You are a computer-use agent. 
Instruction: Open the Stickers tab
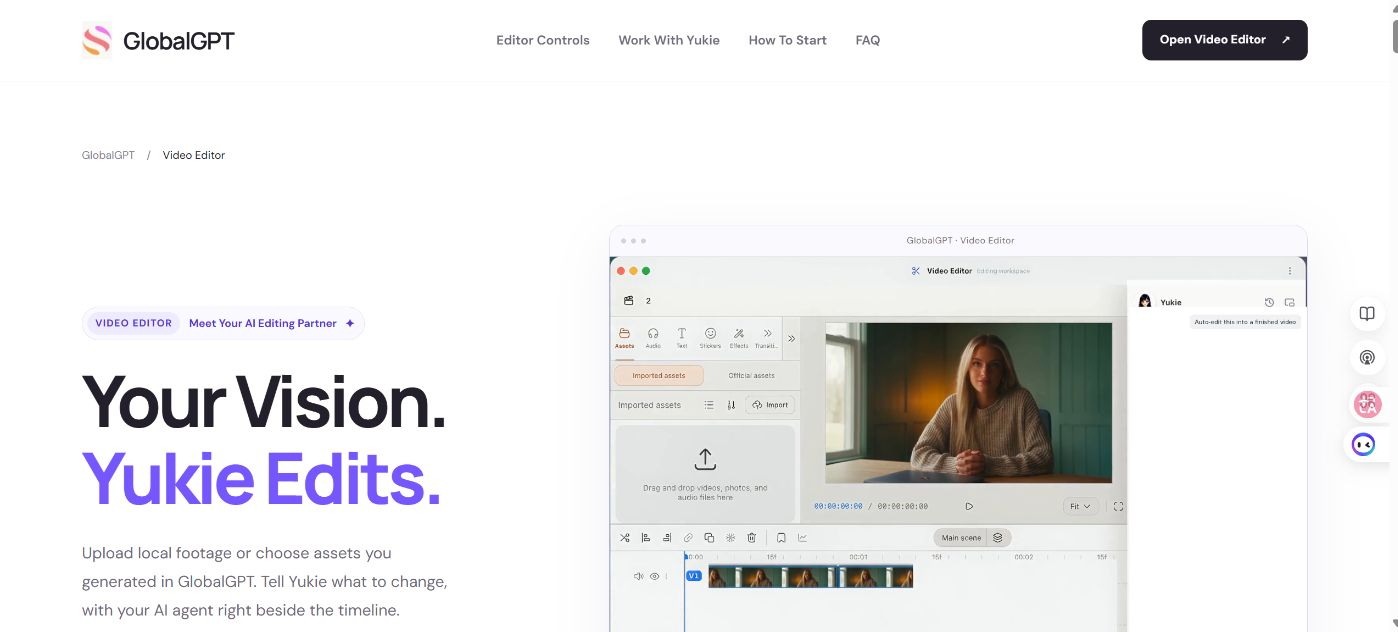point(710,338)
